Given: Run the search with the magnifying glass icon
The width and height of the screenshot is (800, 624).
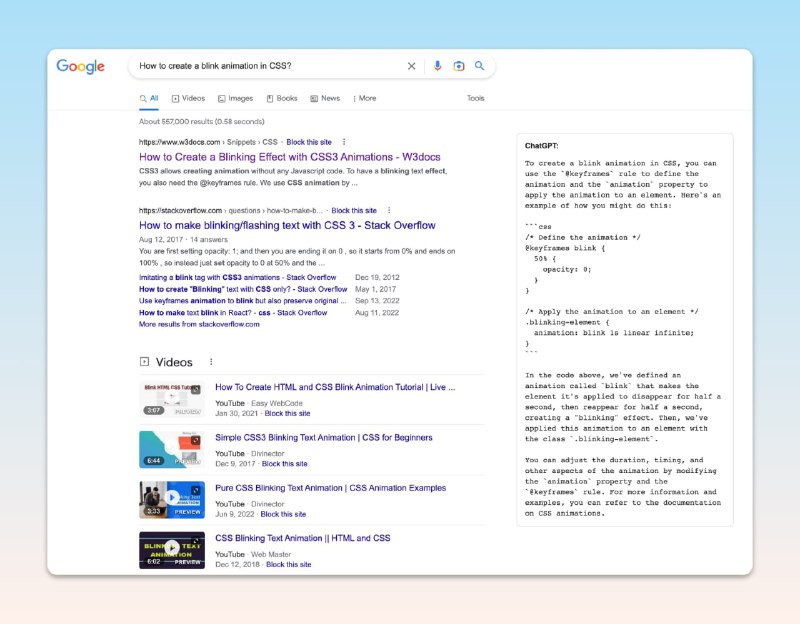Looking at the screenshot, I should click(480, 65).
